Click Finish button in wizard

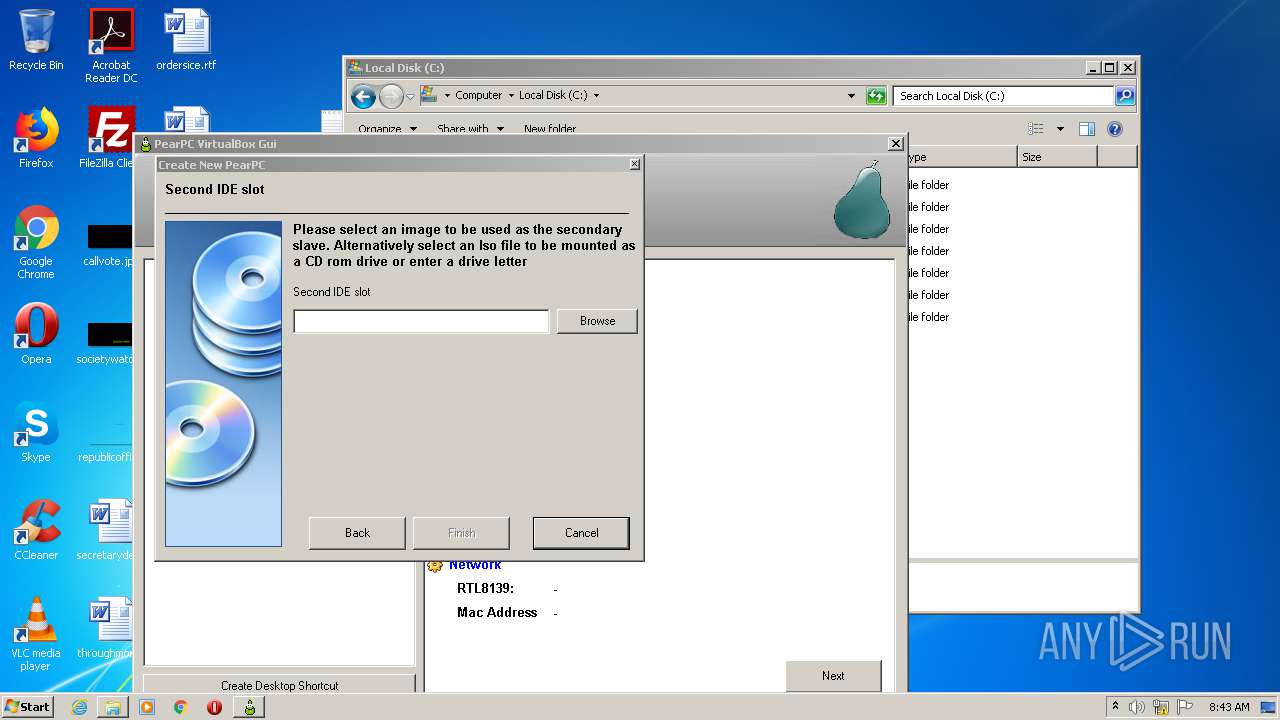pyautogui.click(x=461, y=533)
